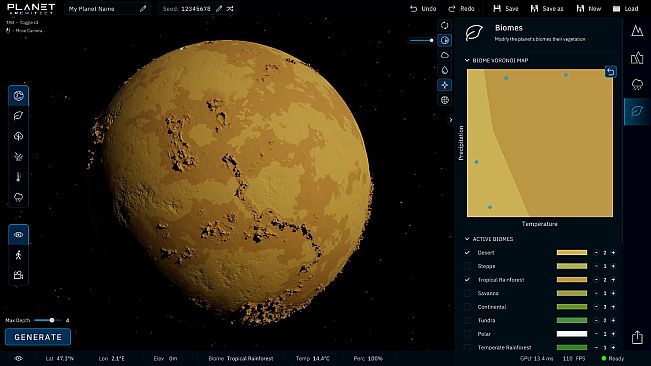The width and height of the screenshot is (651, 366).
Task: Click the Seed 12345678 field
Action: (x=197, y=9)
